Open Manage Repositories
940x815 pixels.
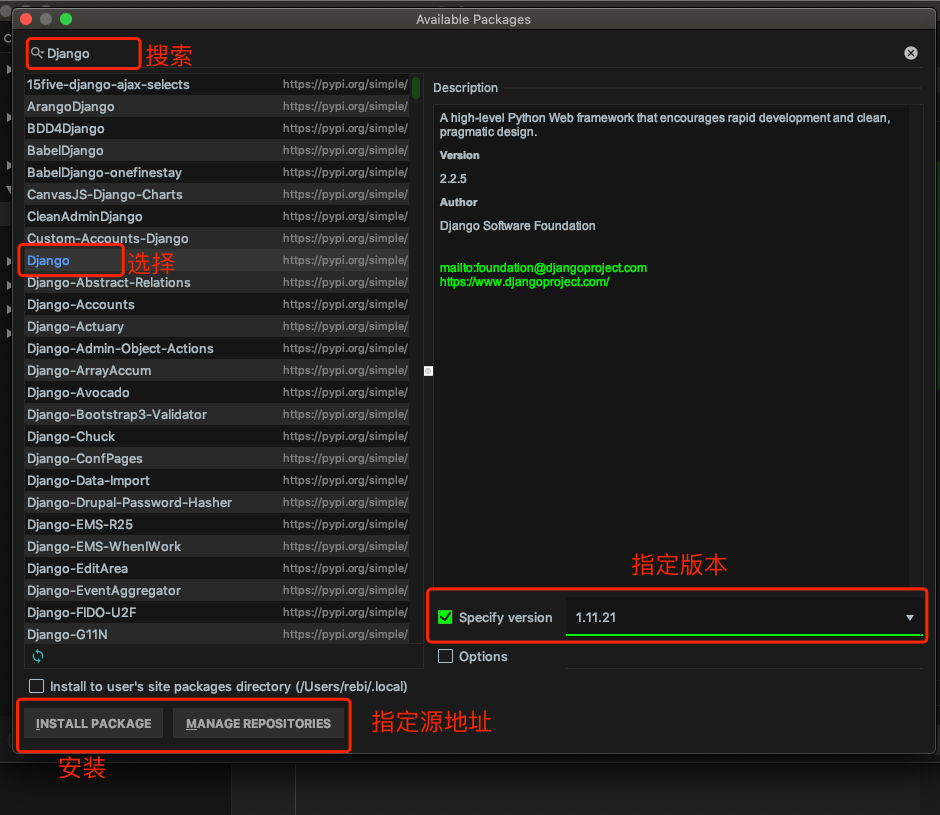coord(258,723)
